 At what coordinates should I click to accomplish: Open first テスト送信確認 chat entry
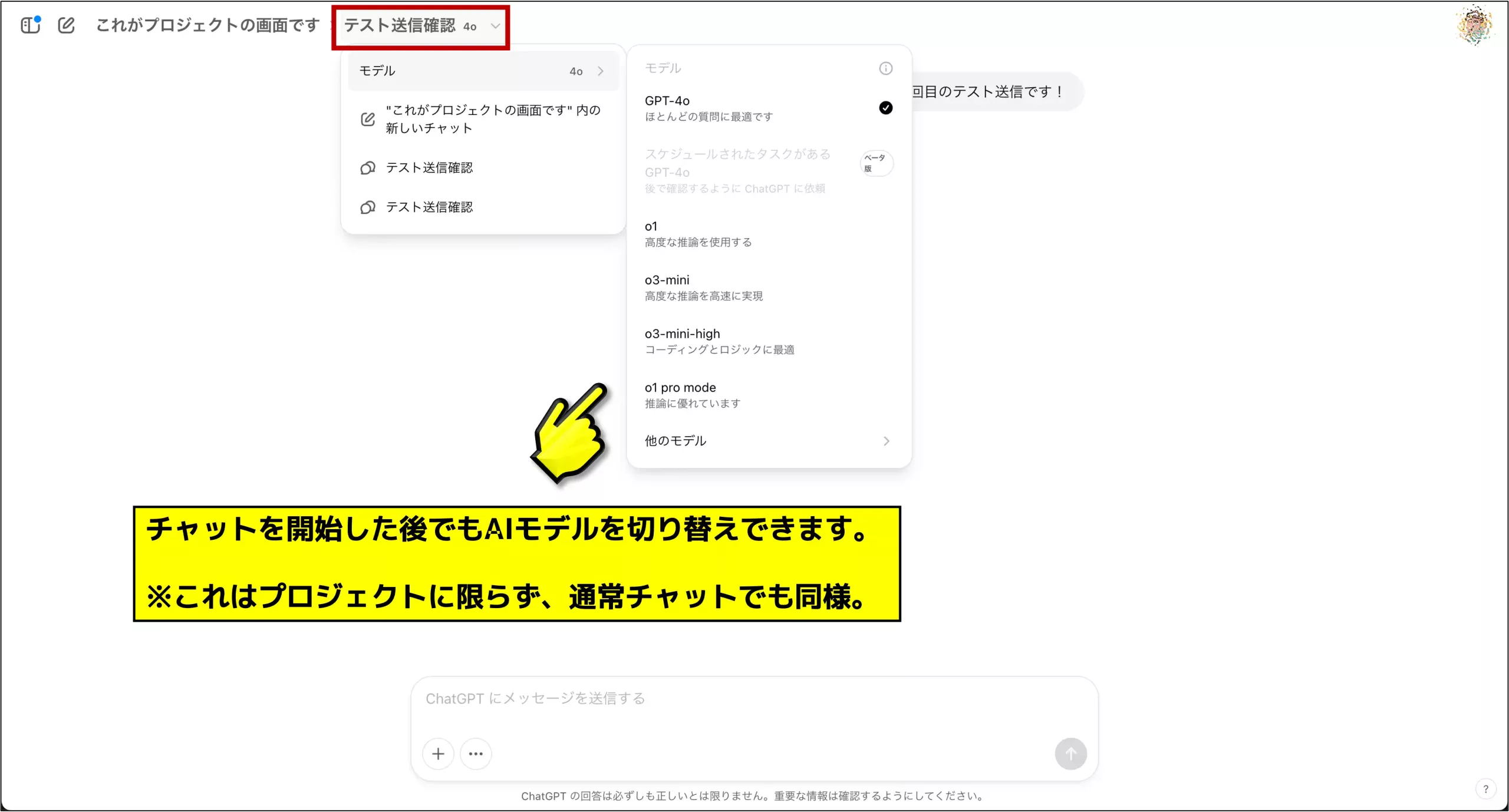tap(483, 168)
